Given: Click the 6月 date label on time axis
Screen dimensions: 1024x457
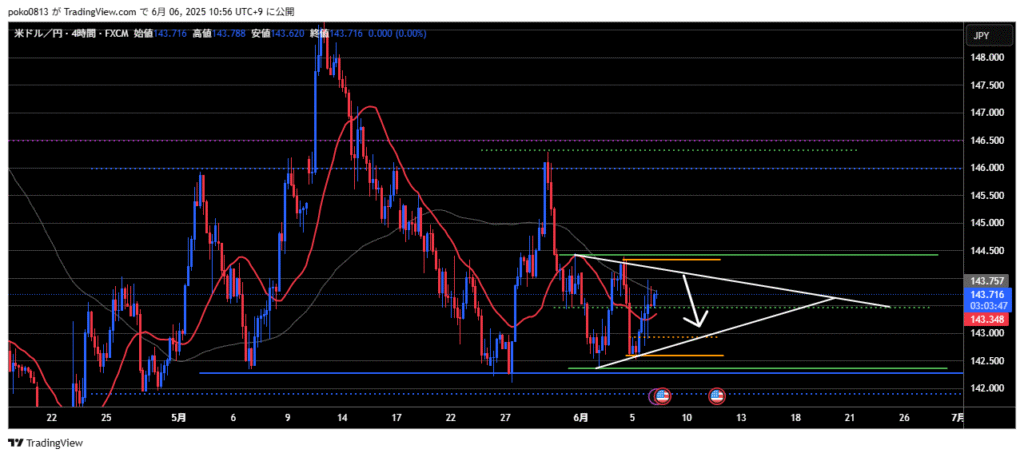Looking at the screenshot, I should (x=582, y=417).
